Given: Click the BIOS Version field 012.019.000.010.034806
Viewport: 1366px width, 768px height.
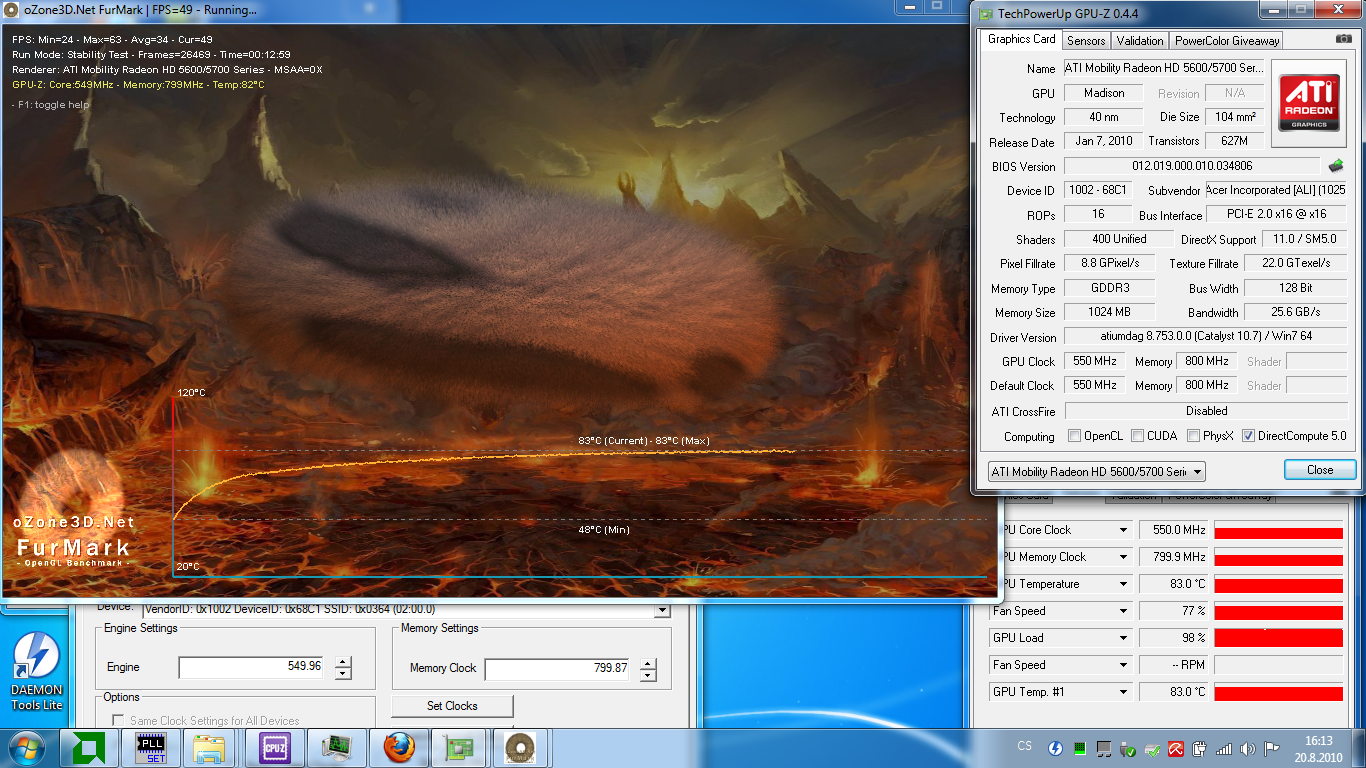Looking at the screenshot, I should tap(1192, 166).
